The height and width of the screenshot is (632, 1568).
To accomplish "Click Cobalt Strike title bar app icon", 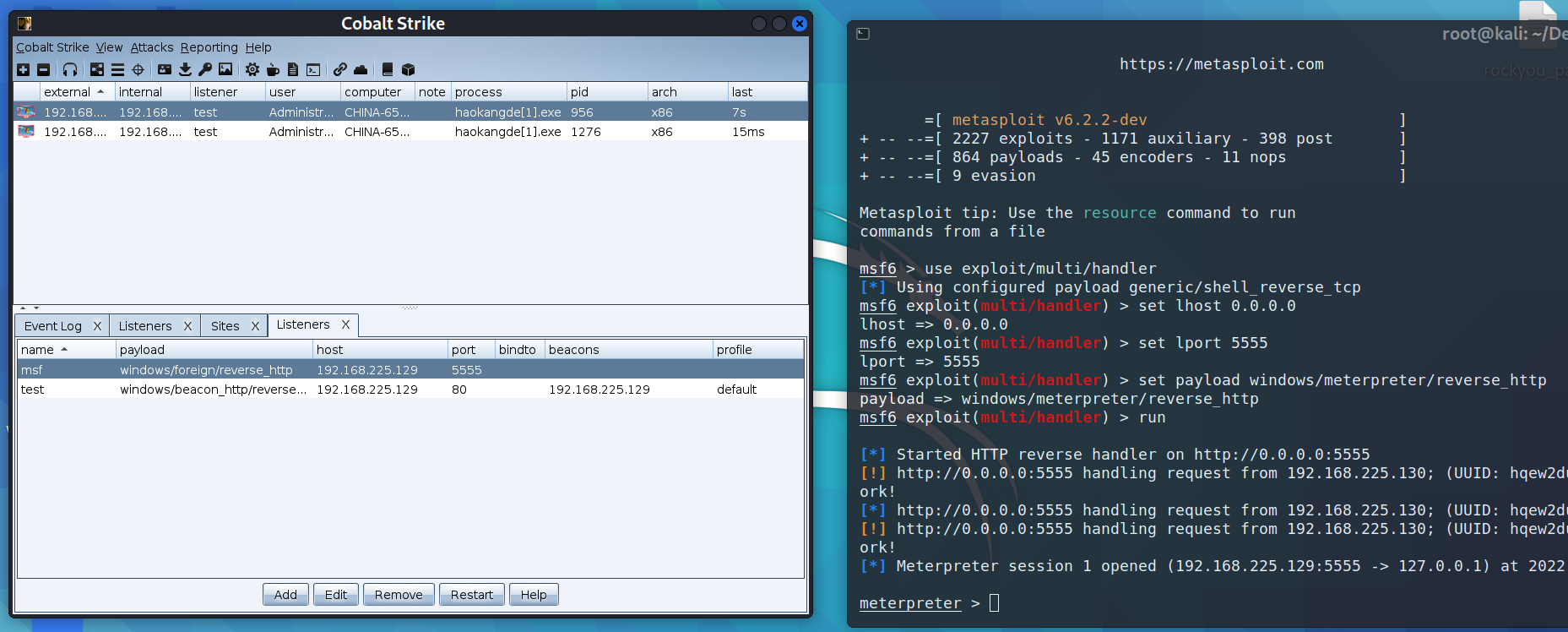I will click(x=24, y=24).
